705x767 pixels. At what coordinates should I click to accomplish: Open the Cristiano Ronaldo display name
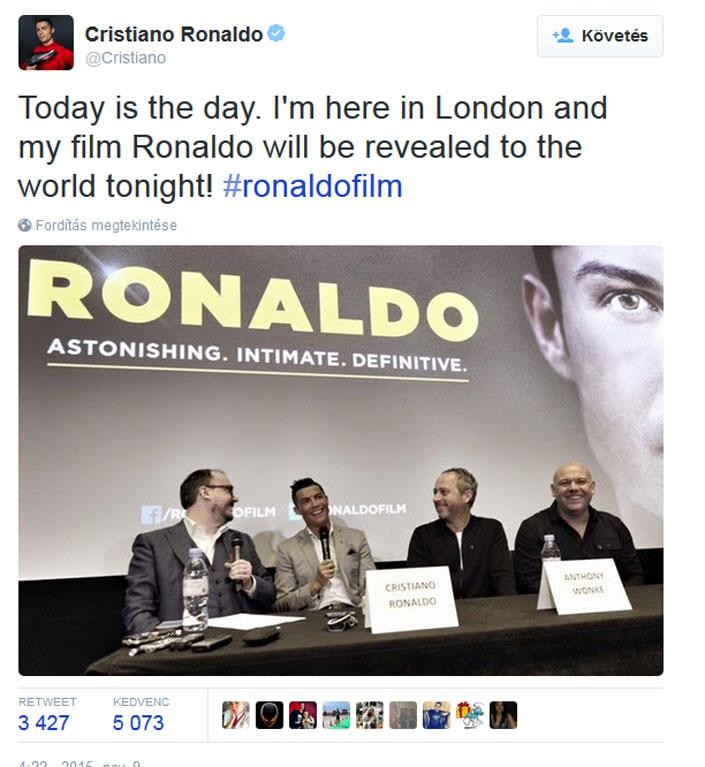(174, 34)
